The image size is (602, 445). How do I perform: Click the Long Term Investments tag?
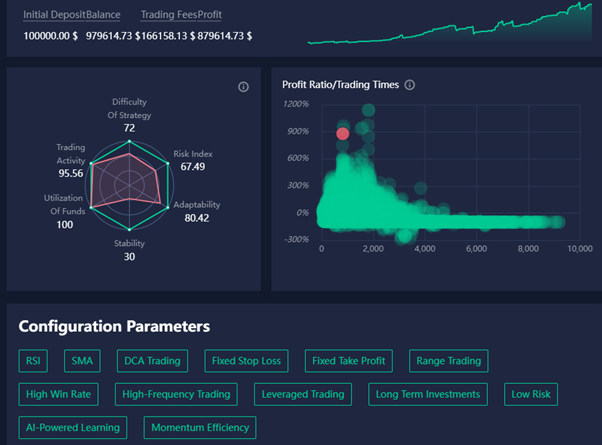tap(429, 394)
